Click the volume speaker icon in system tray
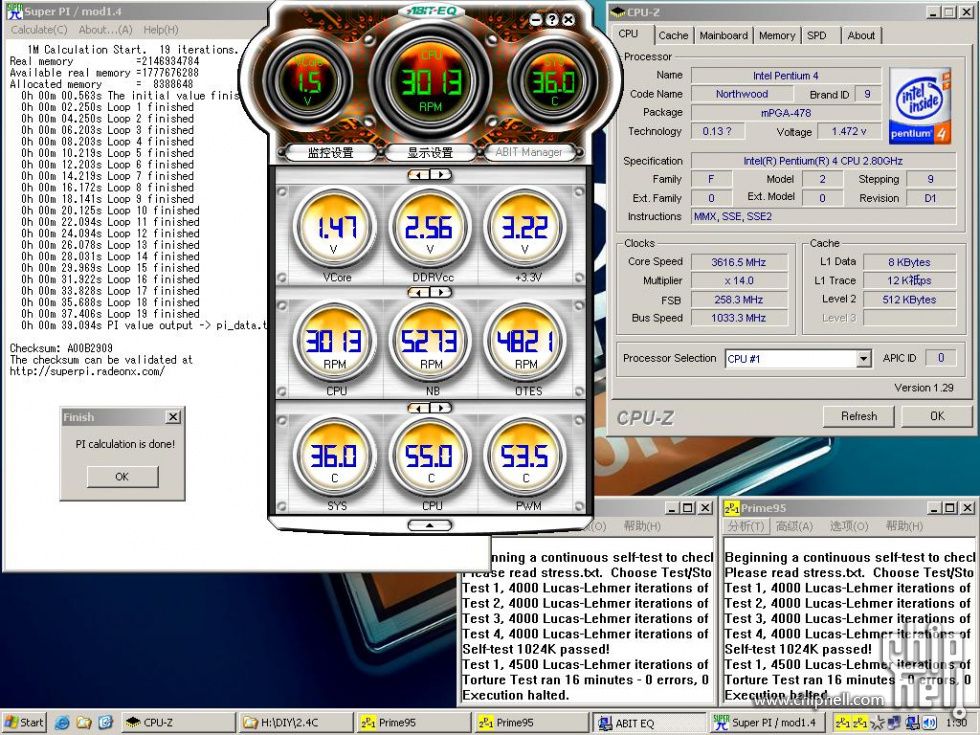Viewport: 980px width, 735px height. [x=929, y=723]
